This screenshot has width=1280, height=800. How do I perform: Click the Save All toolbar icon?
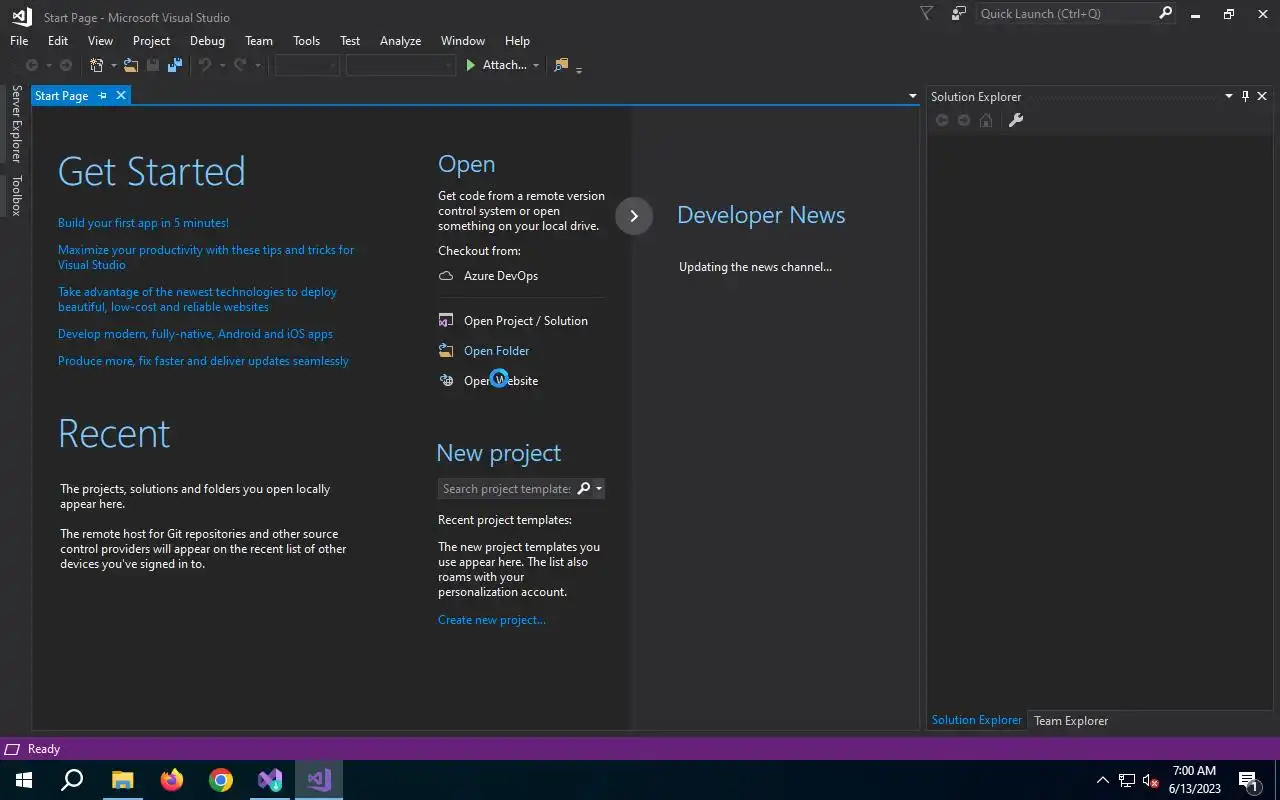point(175,65)
